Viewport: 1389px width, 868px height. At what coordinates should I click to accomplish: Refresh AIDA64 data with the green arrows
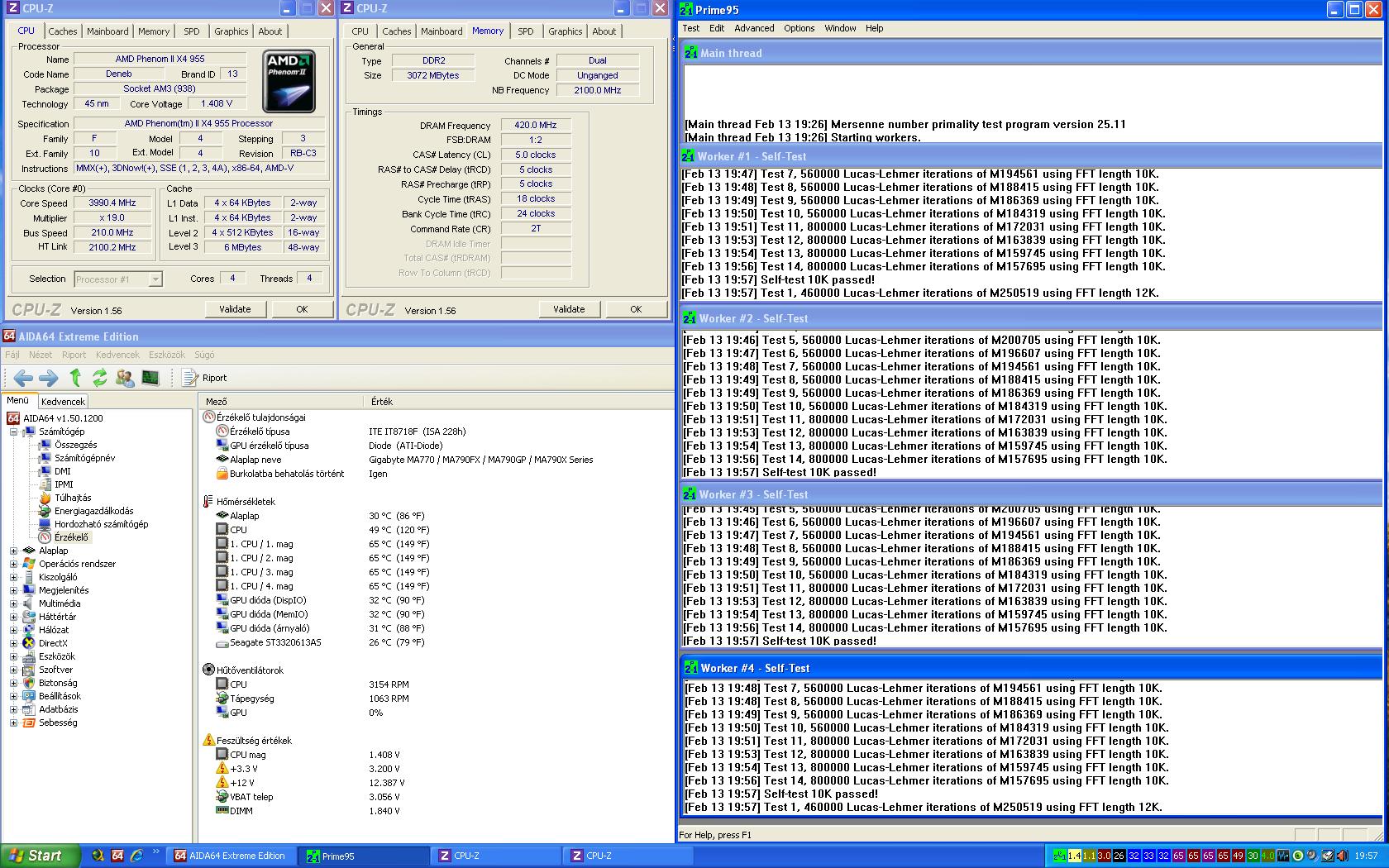click(x=99, y=378)
